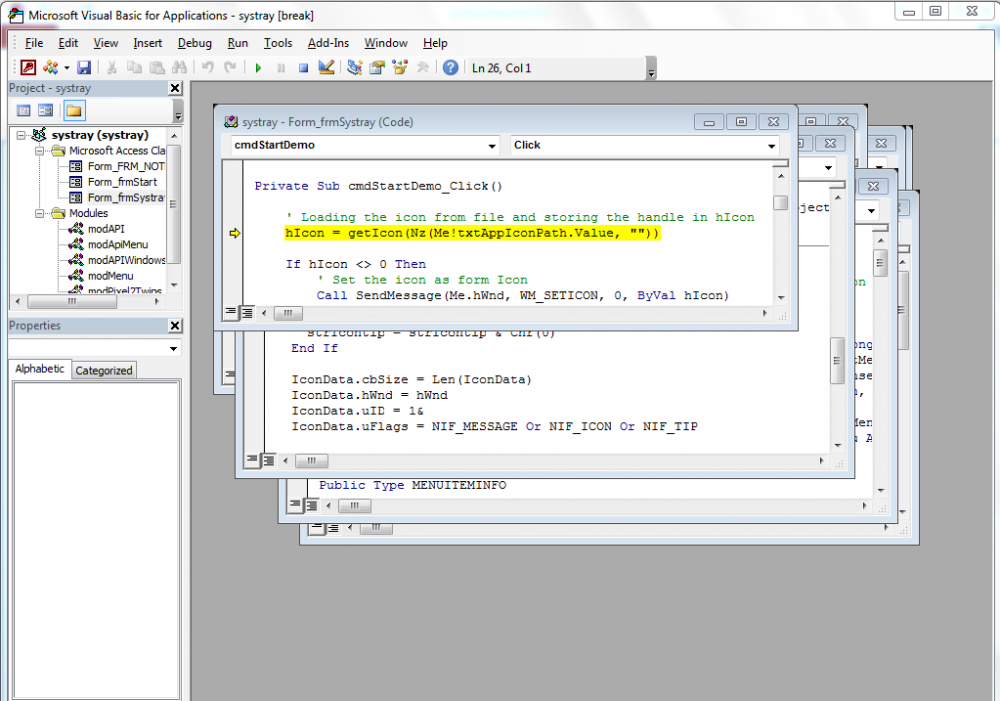Click the Insert Module toolbar icon
Screen dimensions: 1000x701
coord(50,68)
